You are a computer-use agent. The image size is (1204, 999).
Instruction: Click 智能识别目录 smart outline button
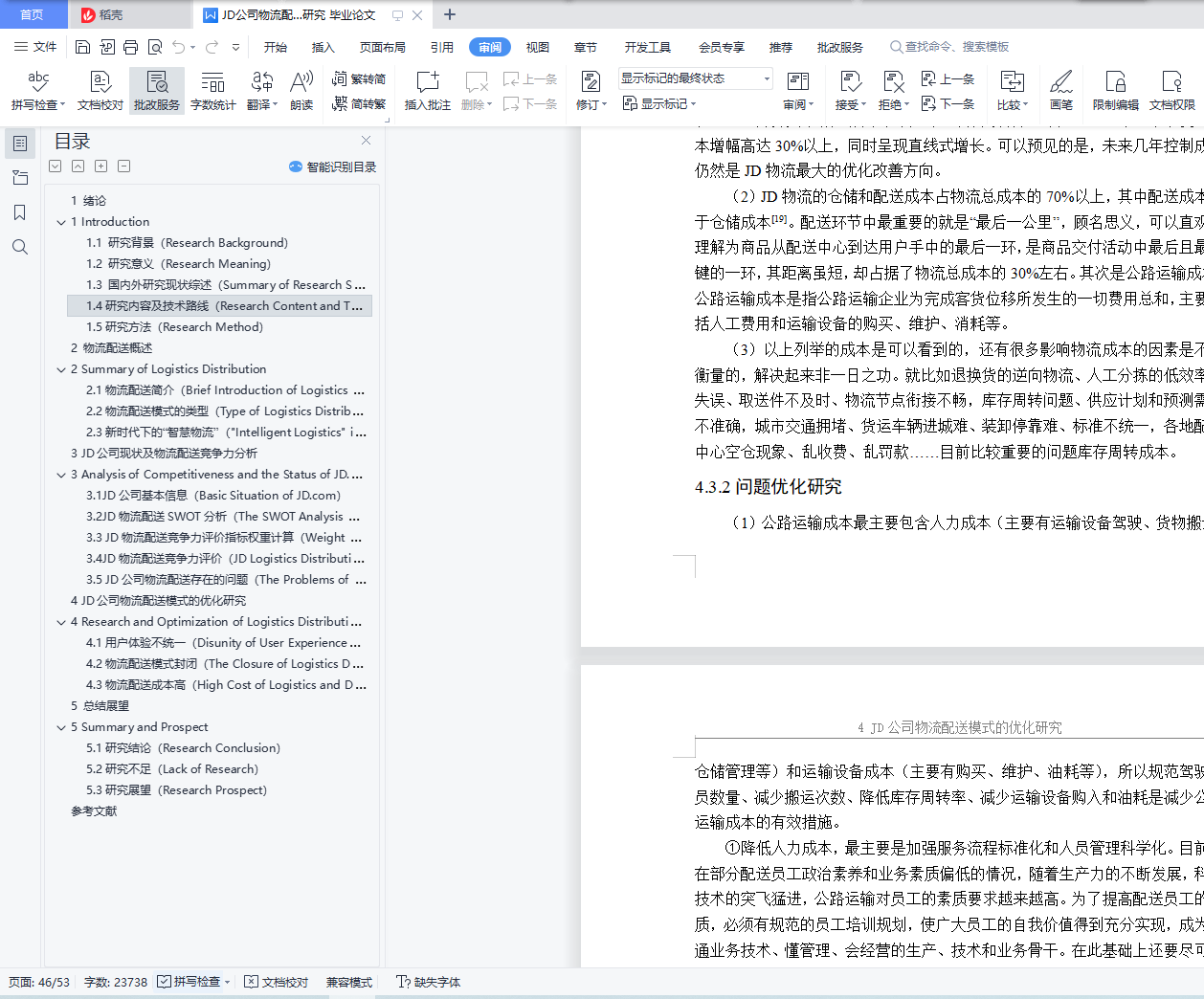pyautogui.click(x=332, y=166)
